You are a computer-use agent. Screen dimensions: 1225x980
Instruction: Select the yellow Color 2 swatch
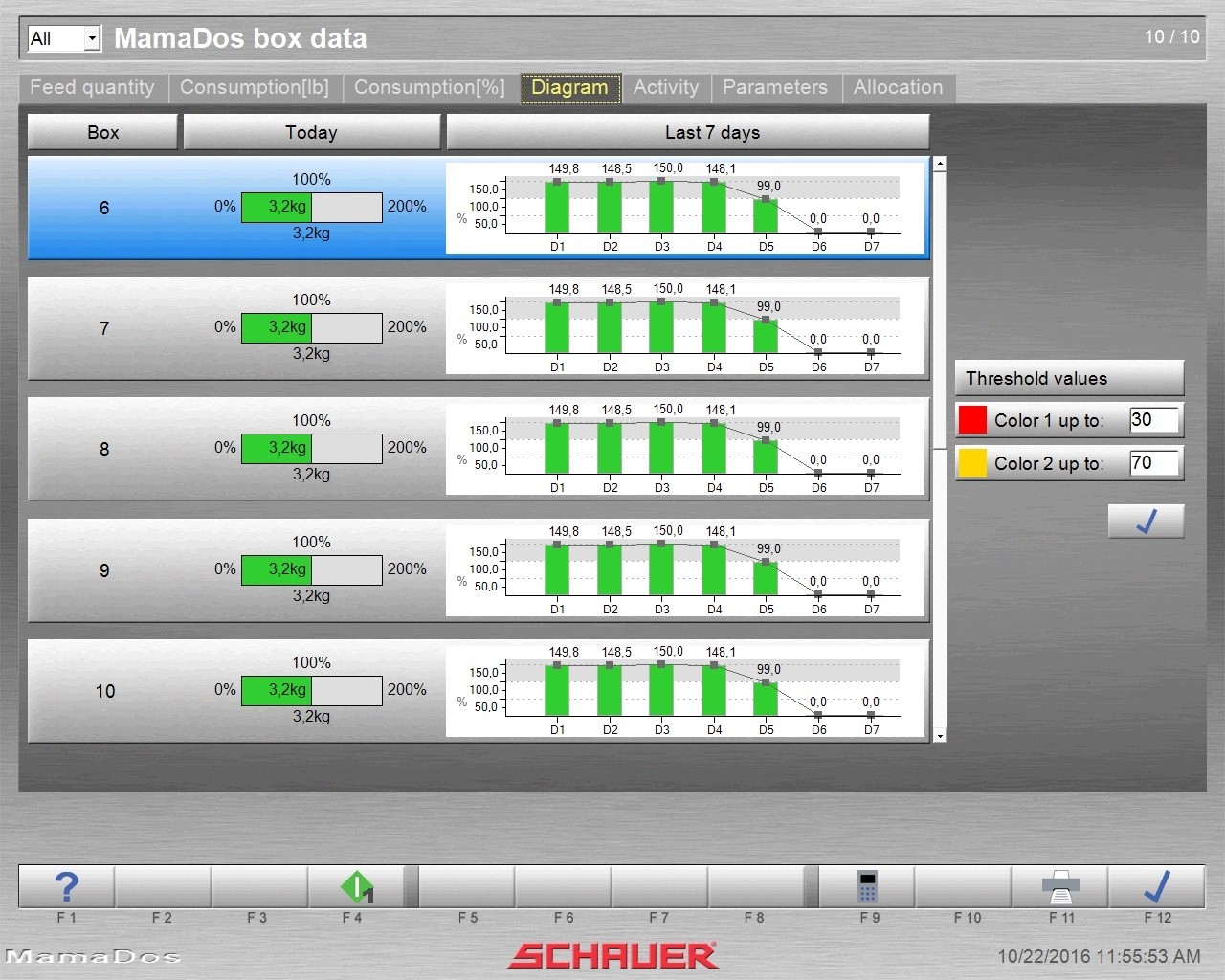point(972,463)
